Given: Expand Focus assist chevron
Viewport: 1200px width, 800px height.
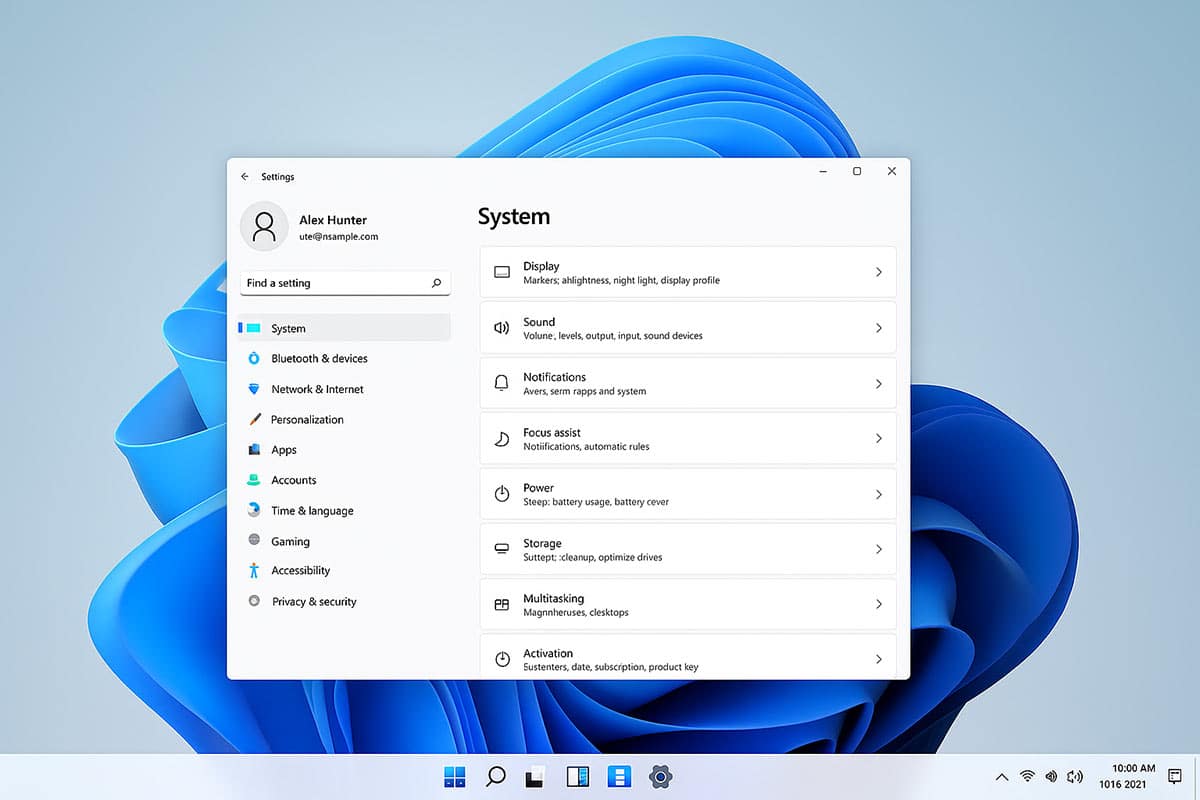Looking at the screenshot, I should pos(878,439).
